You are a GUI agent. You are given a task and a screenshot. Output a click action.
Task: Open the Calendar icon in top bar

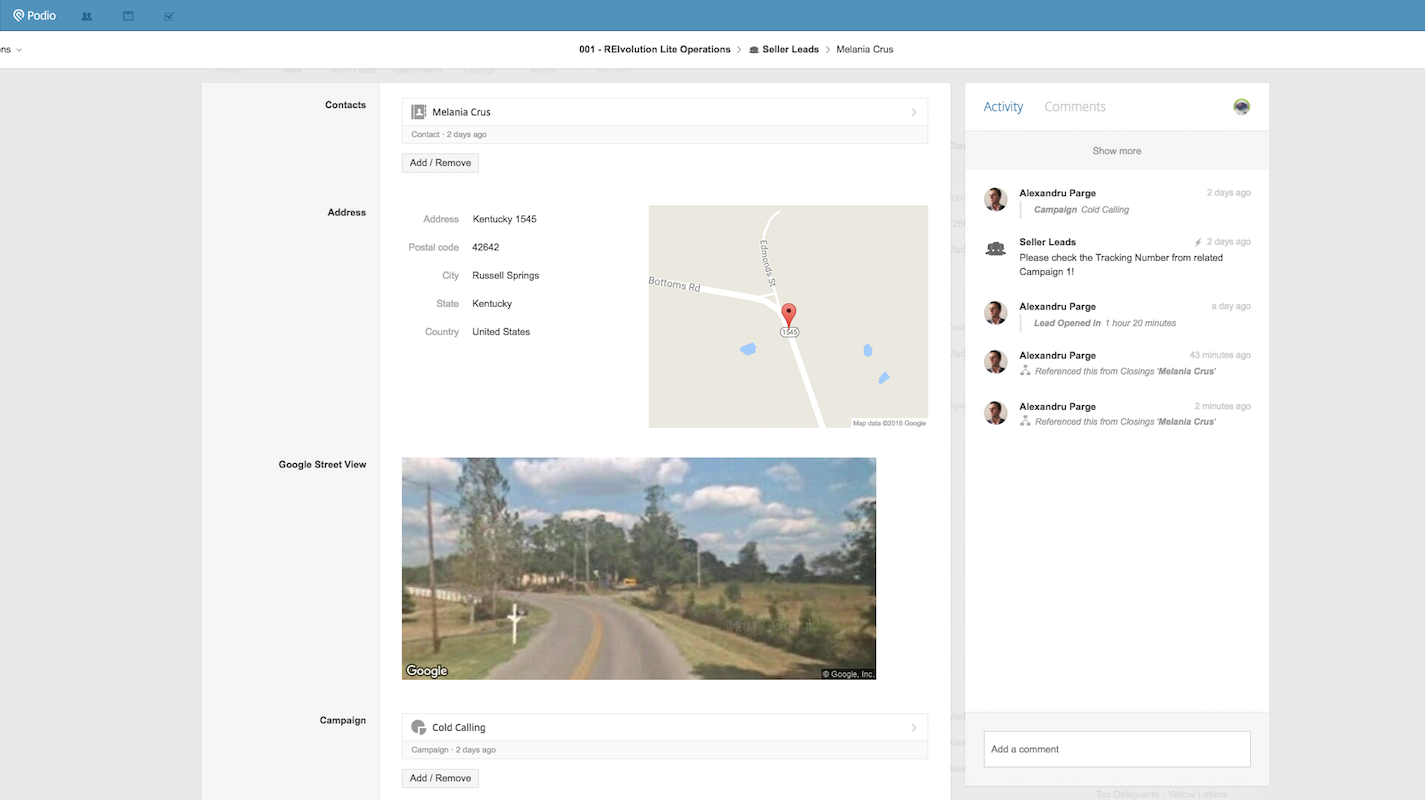pos(128,16)
